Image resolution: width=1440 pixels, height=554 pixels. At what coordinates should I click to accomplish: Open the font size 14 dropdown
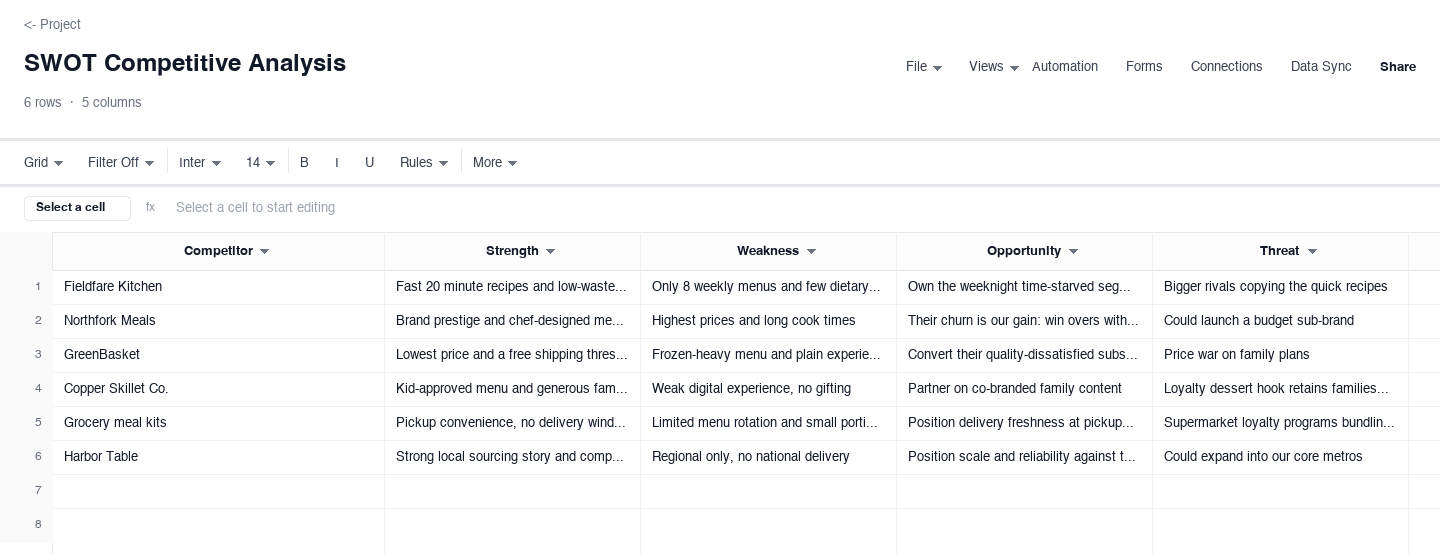point(260,162)
